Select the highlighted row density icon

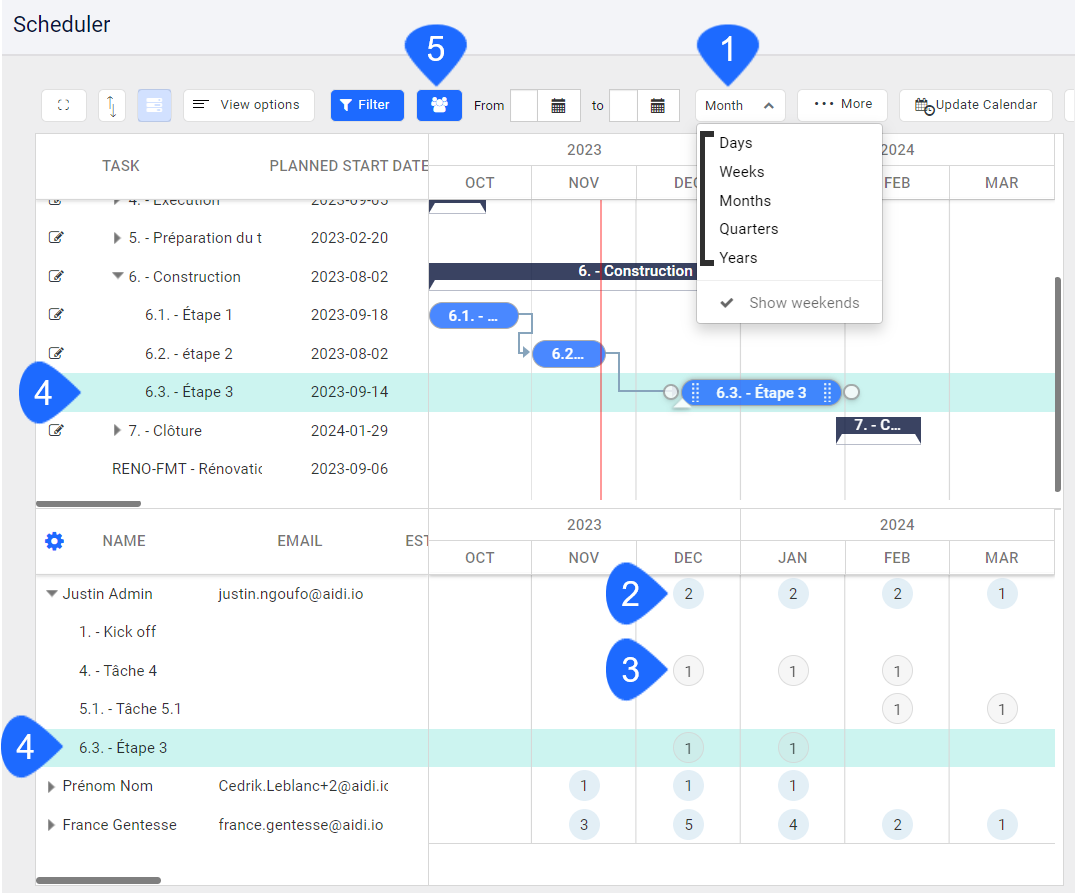click(x=154, y=105)
